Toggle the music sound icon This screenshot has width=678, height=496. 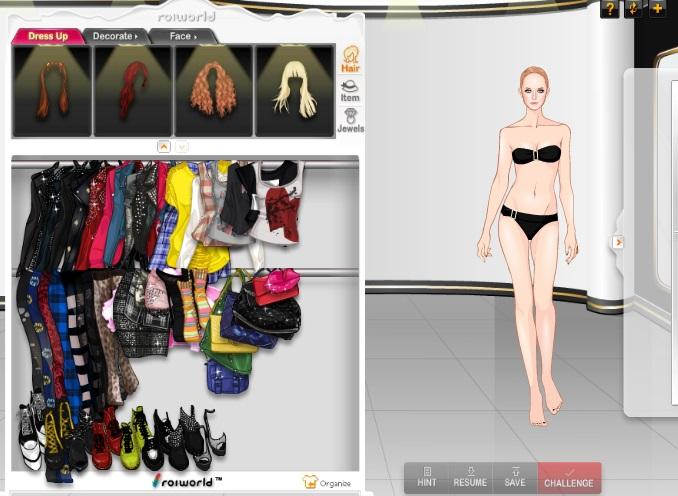click(633, 9)
